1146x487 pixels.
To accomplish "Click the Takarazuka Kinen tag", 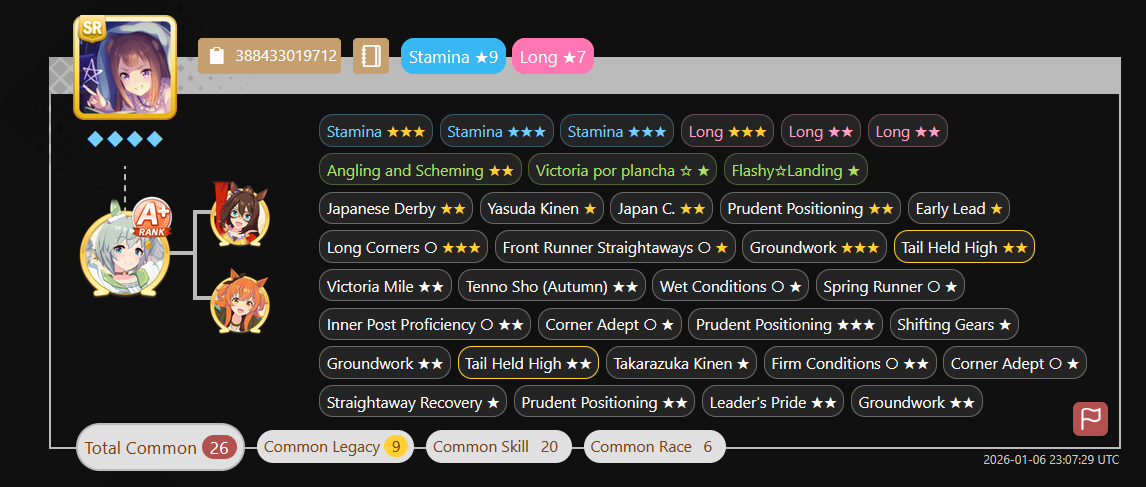I will pos(681,363).
